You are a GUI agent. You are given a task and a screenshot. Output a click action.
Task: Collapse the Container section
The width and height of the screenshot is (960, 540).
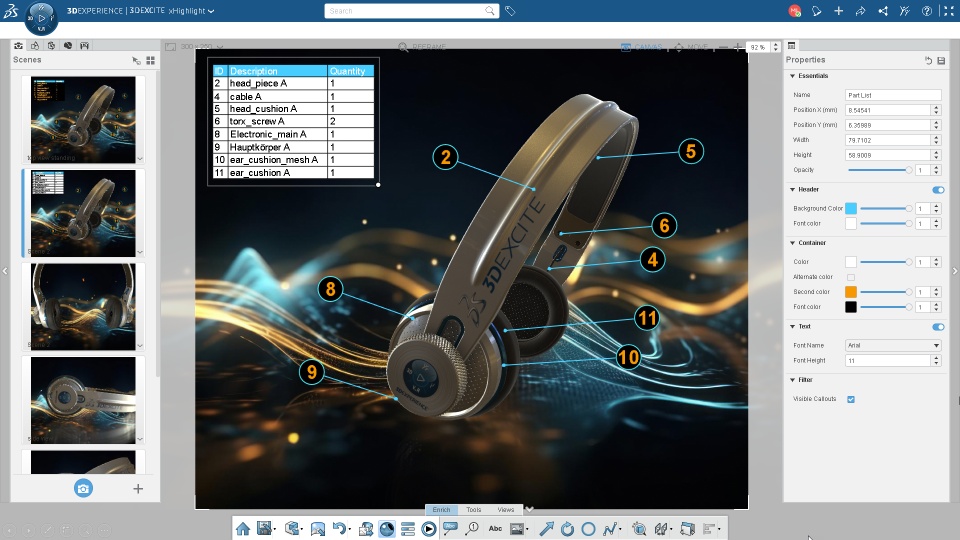(x=792, y=243)
